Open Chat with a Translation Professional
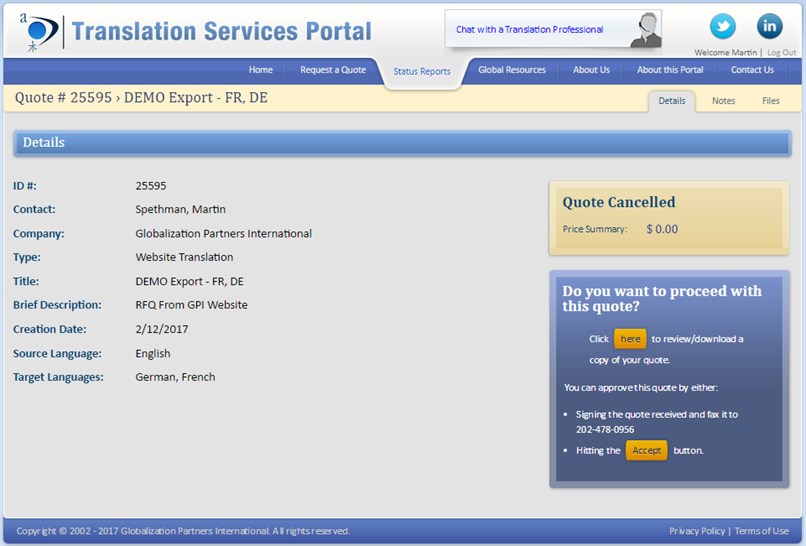The width and height of the screenshot is (806, 546). pos(530,30)
